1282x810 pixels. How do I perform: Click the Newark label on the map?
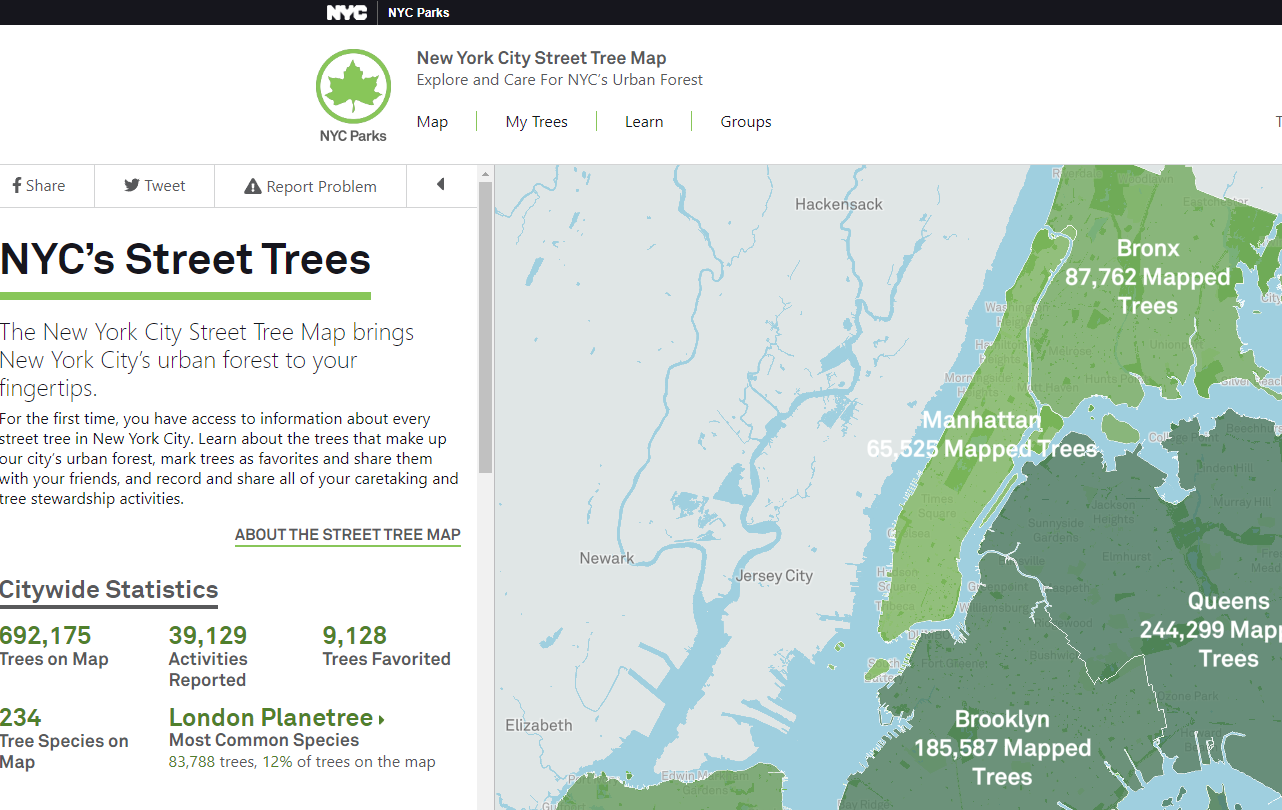(x=607, y=558)
